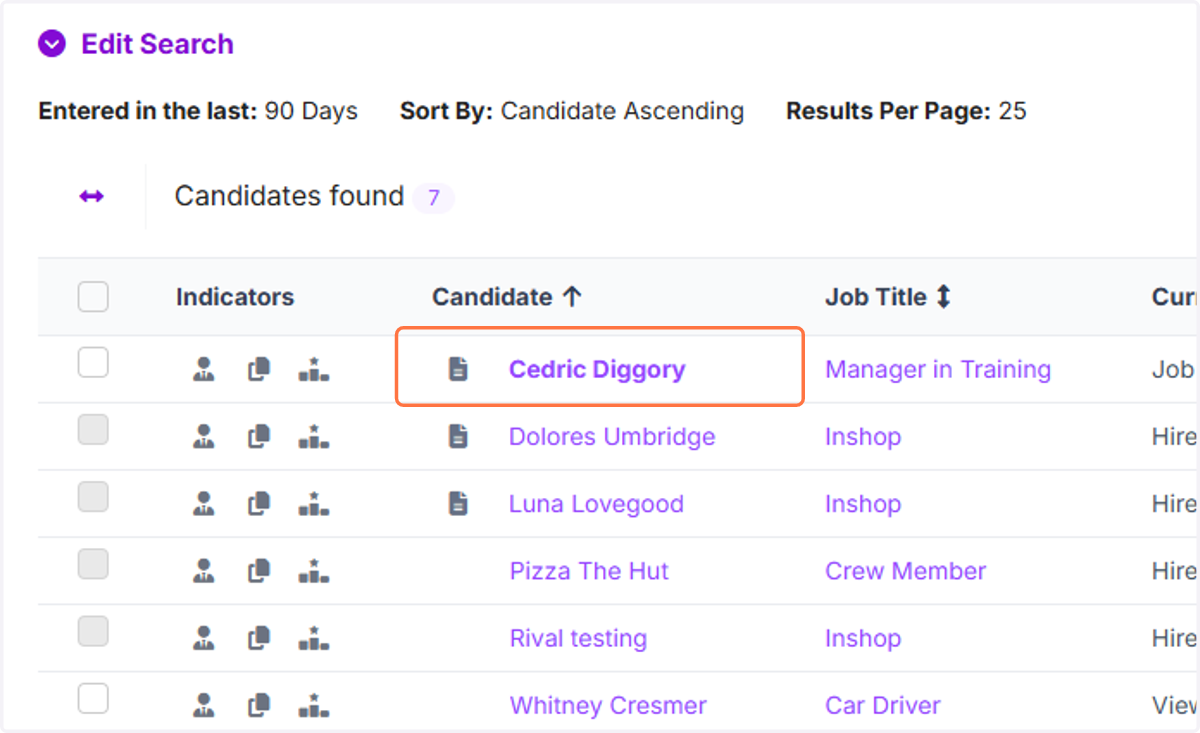Open Car Driver job title link
This screenshot has height=733, width=1200.
coord(883,705)
